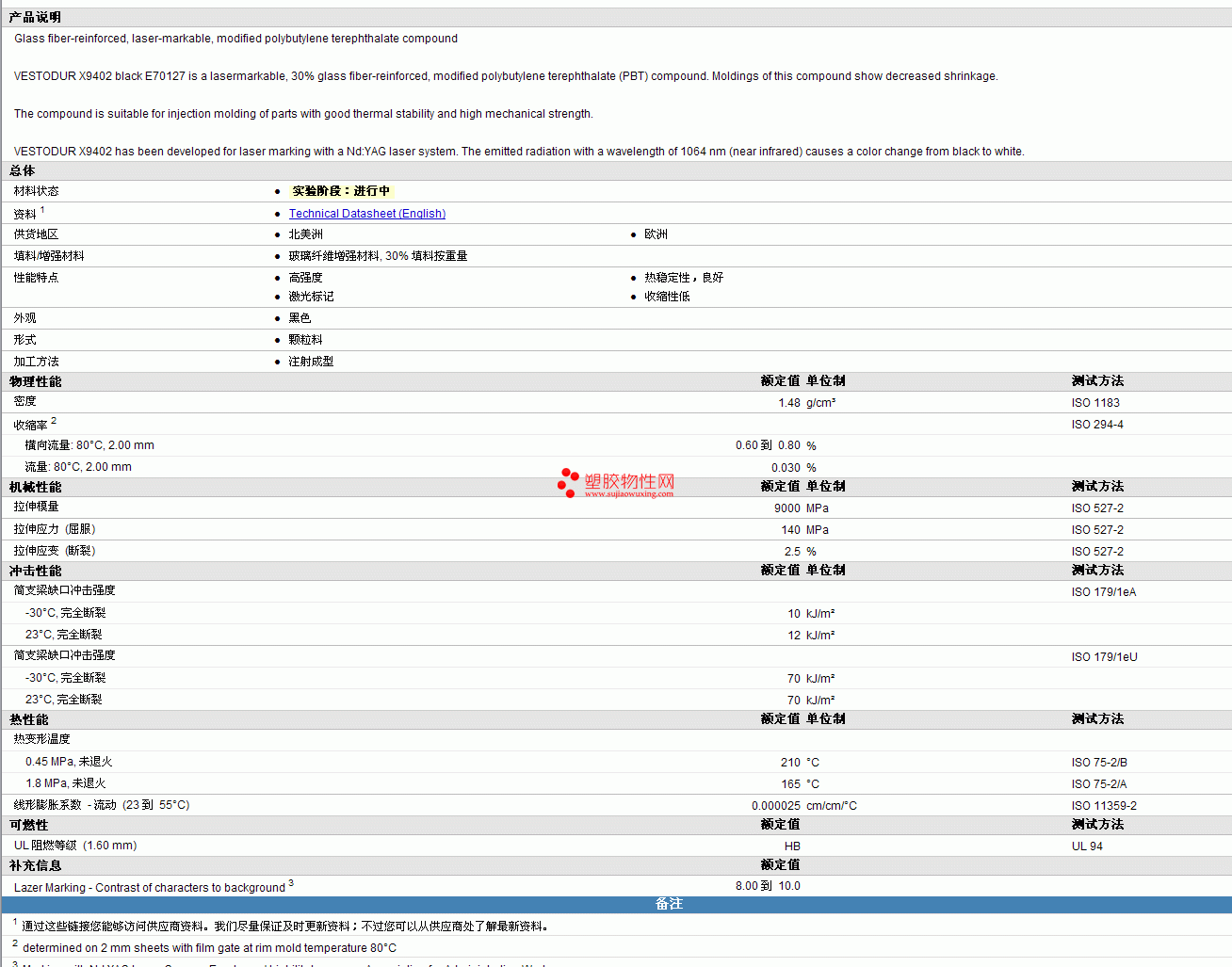Click the 8.00 到 10.0 contrast value
This screenshot has height=967, width=1232.
point(768,886)
